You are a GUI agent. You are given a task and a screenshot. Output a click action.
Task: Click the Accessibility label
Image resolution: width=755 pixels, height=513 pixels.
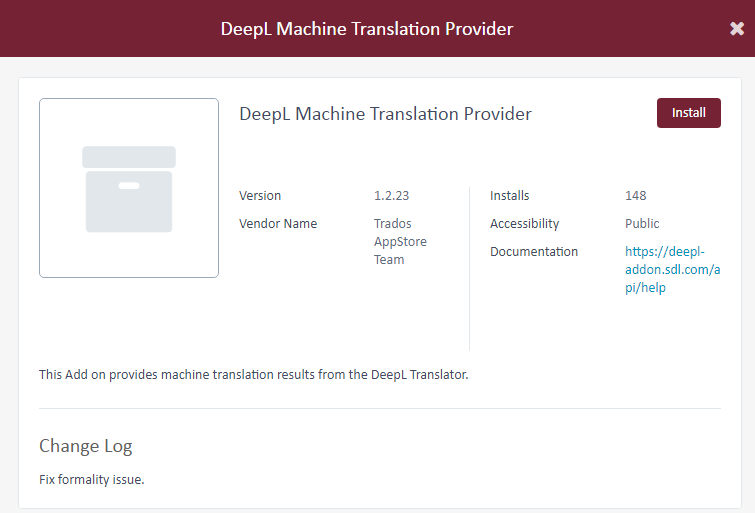(x=524, y=224)
